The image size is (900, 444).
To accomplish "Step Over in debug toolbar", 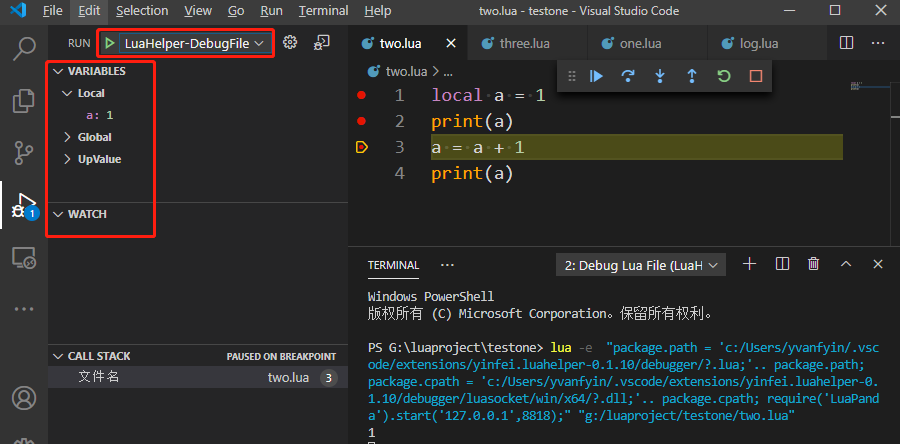I will [x=628, y=76].
